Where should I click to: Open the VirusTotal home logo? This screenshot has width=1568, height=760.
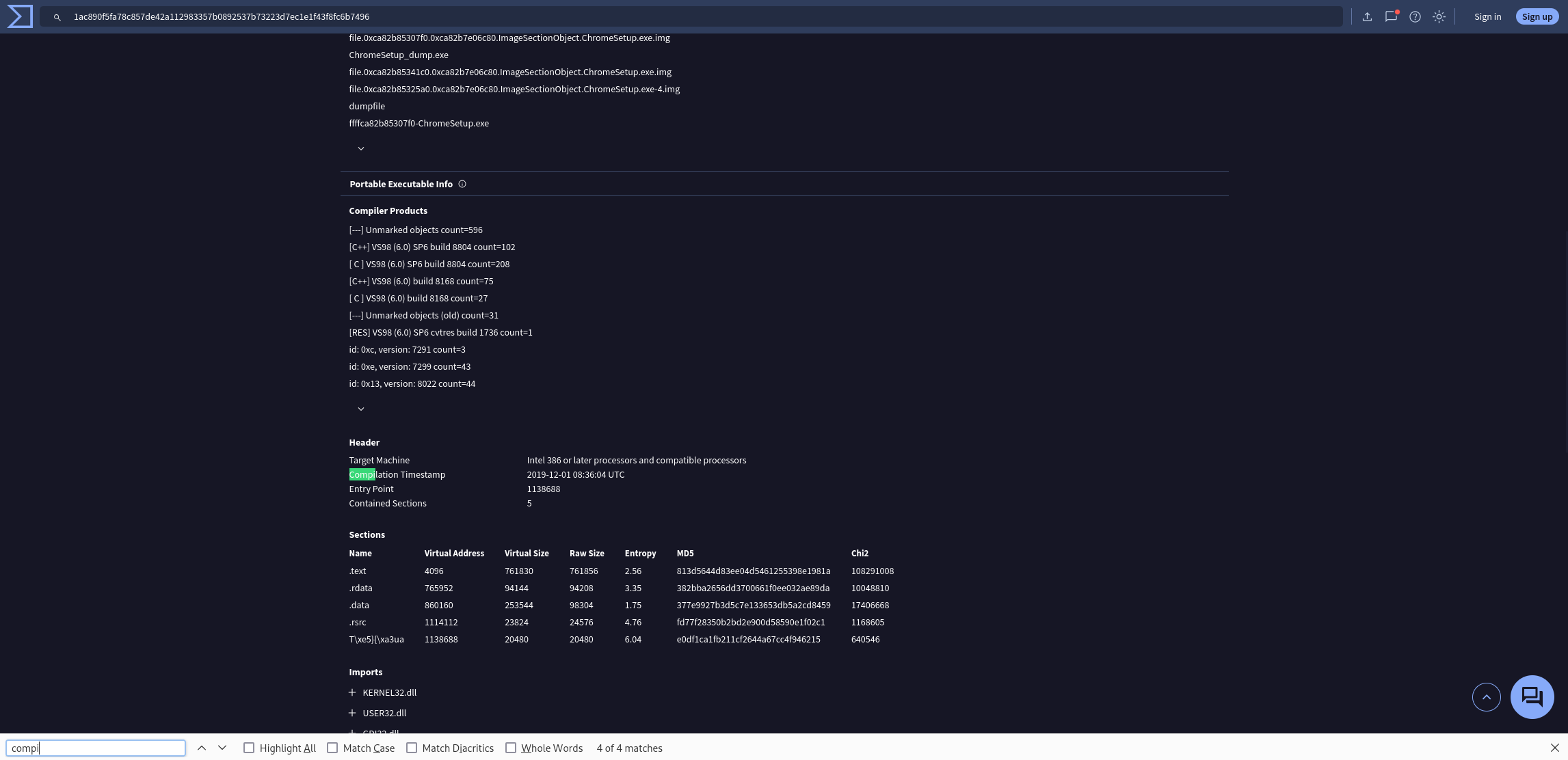tap(20, 16)
